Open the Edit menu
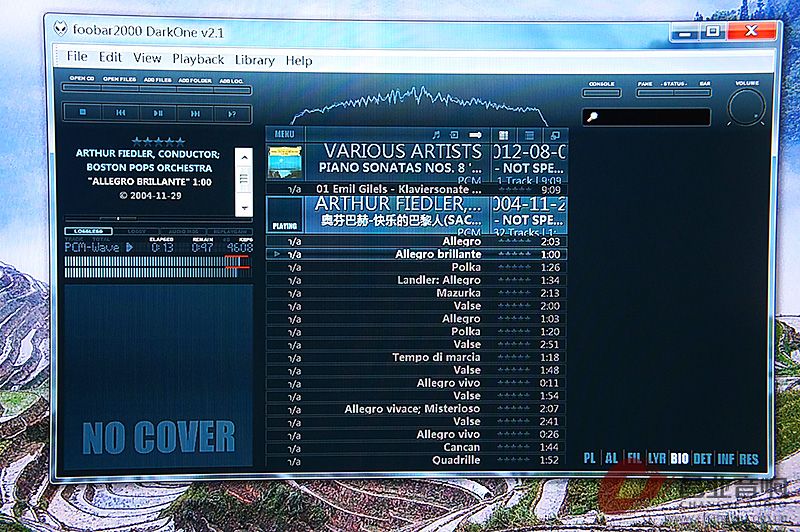 tap(110, 57)
